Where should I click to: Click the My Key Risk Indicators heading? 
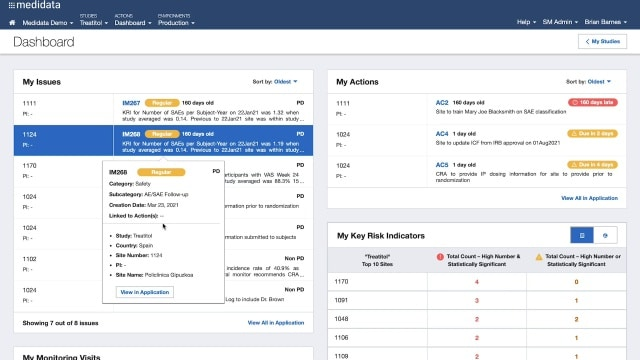(381, 236)
